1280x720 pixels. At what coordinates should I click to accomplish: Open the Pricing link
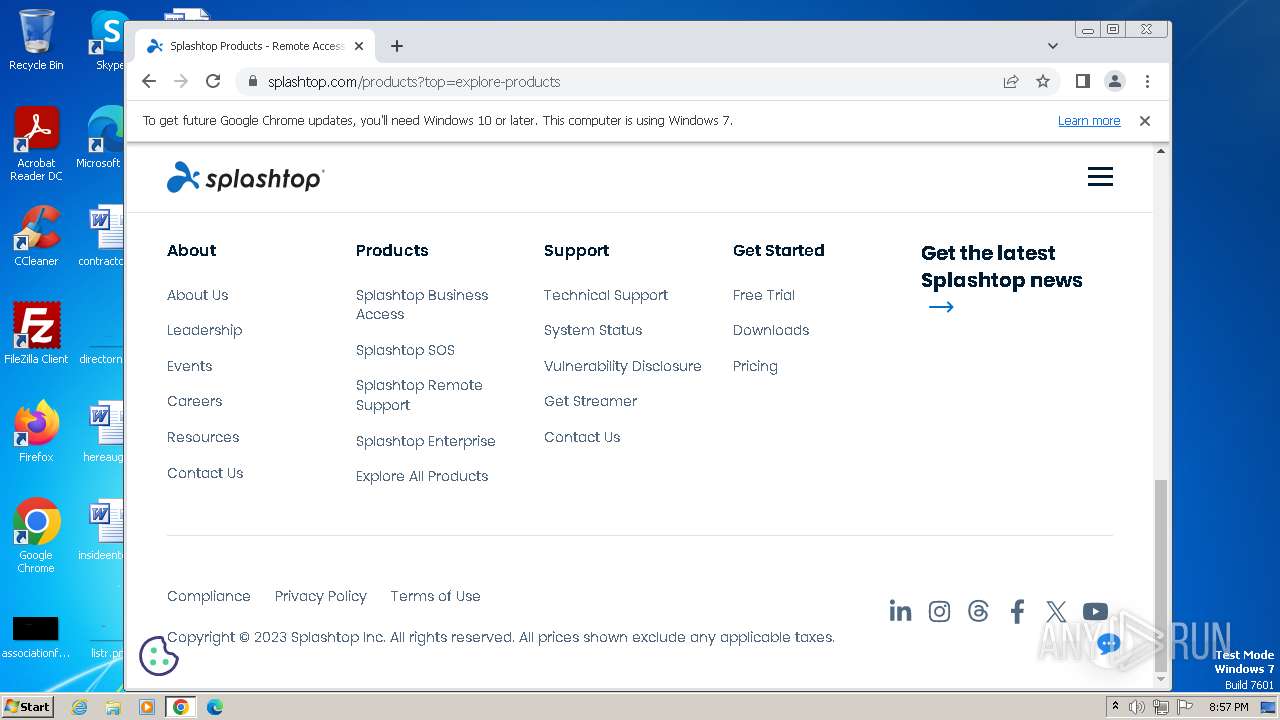pyautogui.click(x=755, y=366)
